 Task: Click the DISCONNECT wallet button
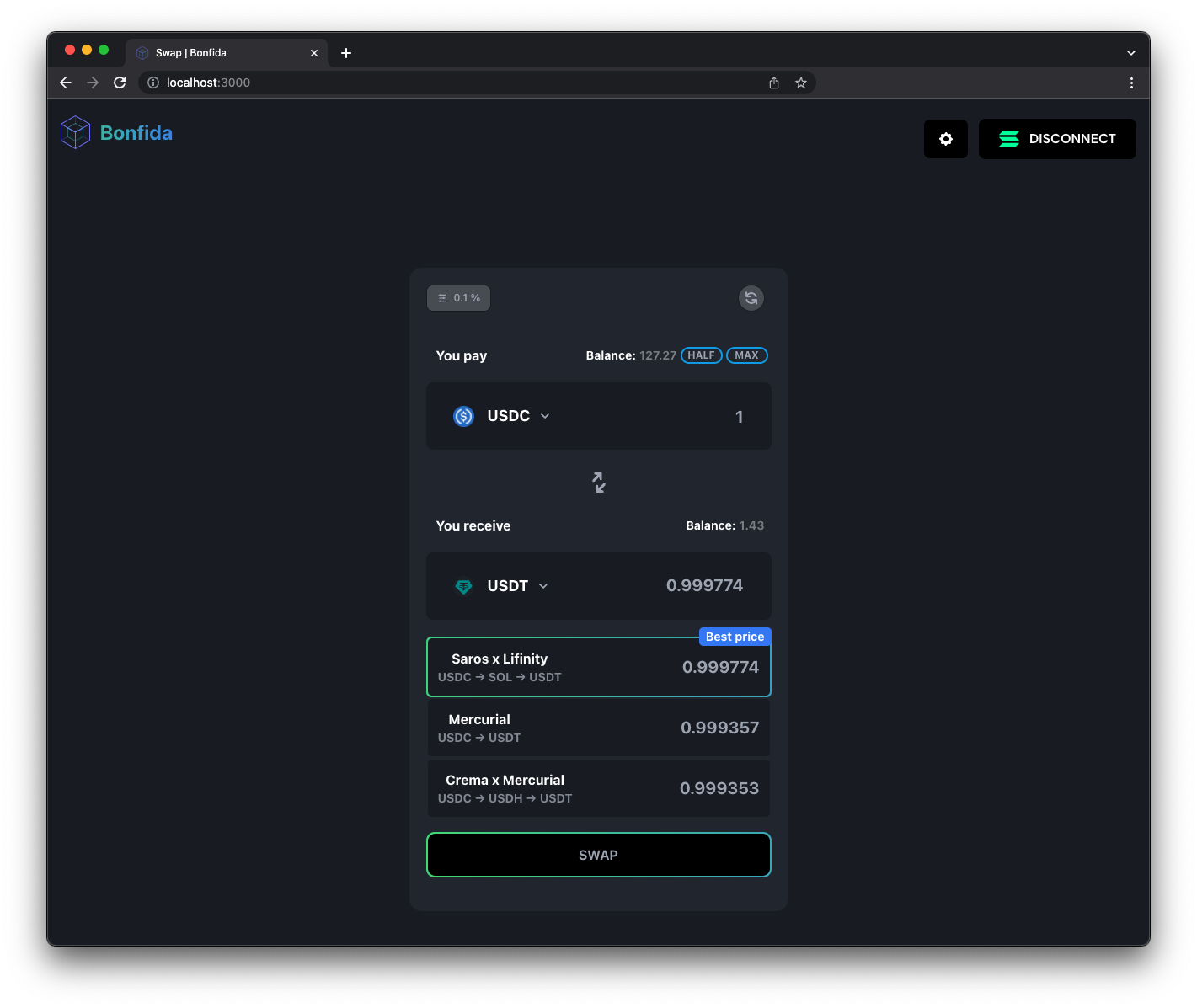coord(1057,139)
